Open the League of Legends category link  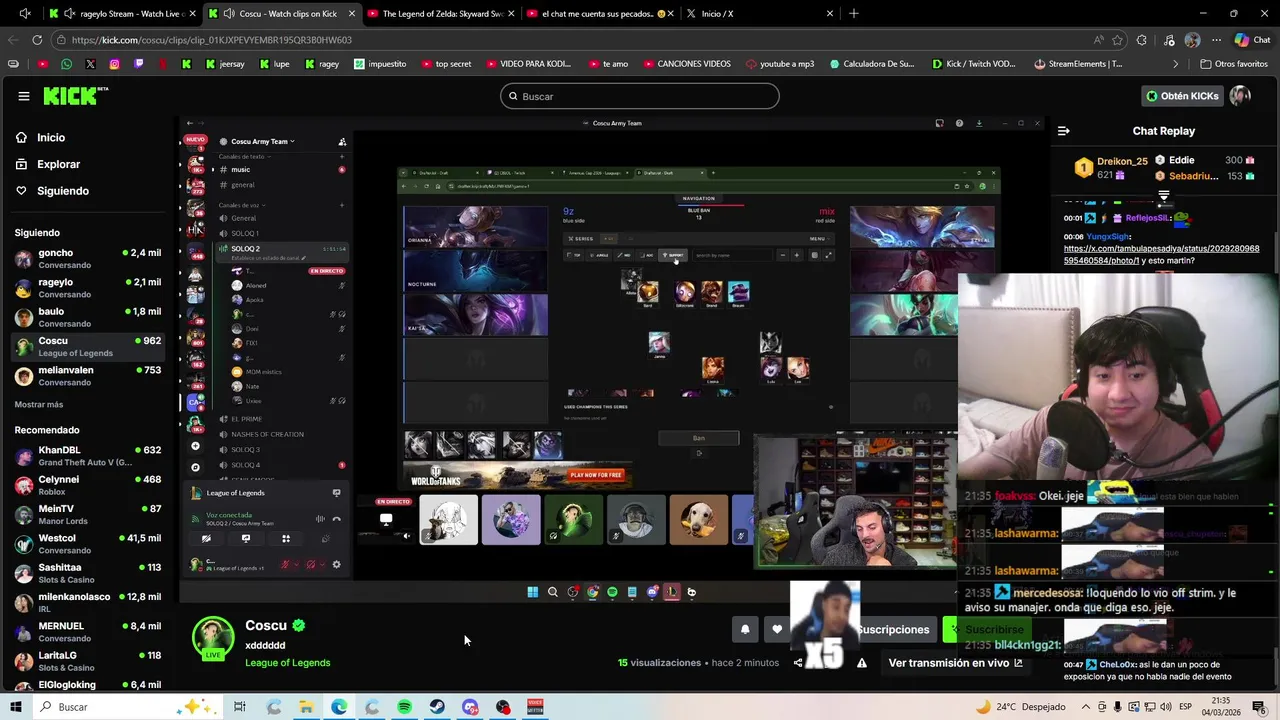(x=287, y=663)
